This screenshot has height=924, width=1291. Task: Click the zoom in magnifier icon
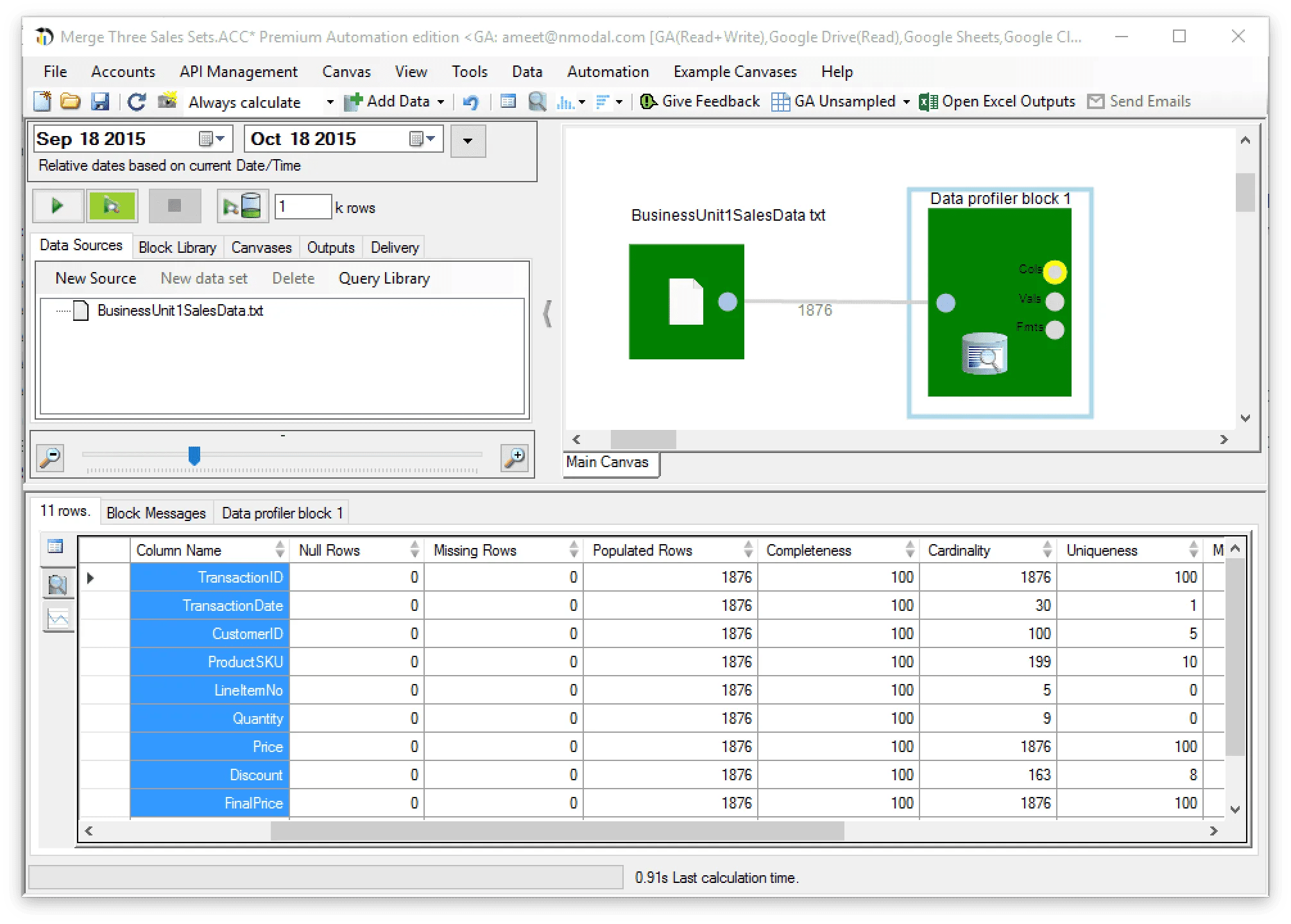[x=515, y=458]
